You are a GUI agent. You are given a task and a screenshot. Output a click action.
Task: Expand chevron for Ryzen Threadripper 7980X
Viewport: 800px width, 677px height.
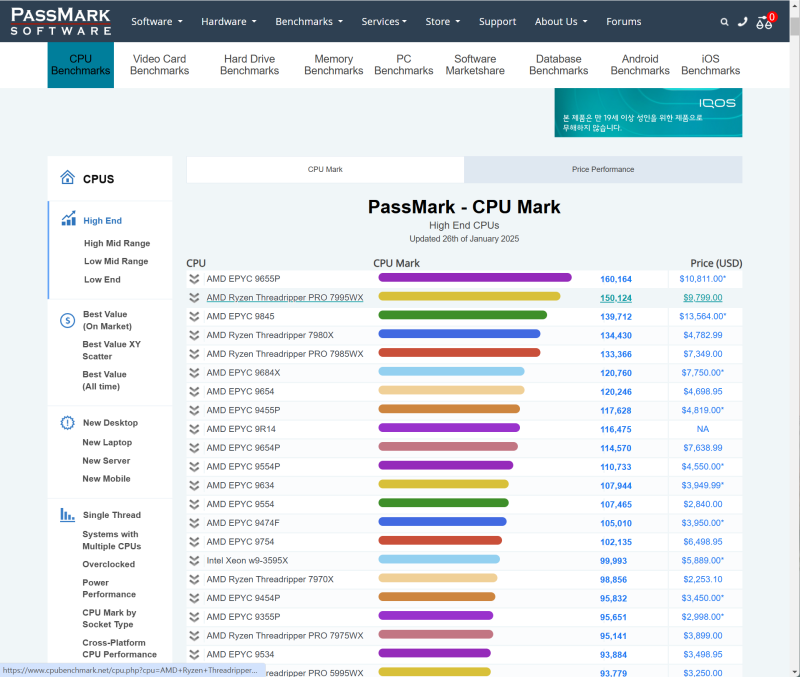[x=194, y=335]
